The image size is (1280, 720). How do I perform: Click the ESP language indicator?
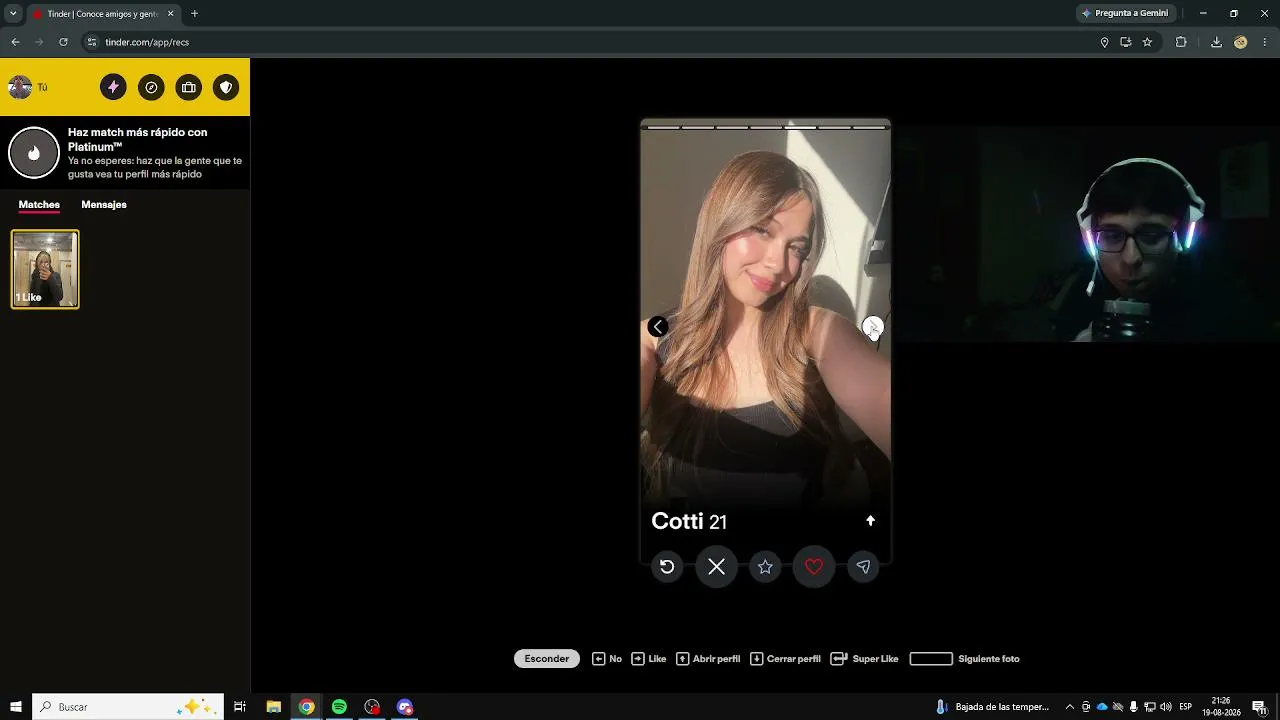(1185, 707)
